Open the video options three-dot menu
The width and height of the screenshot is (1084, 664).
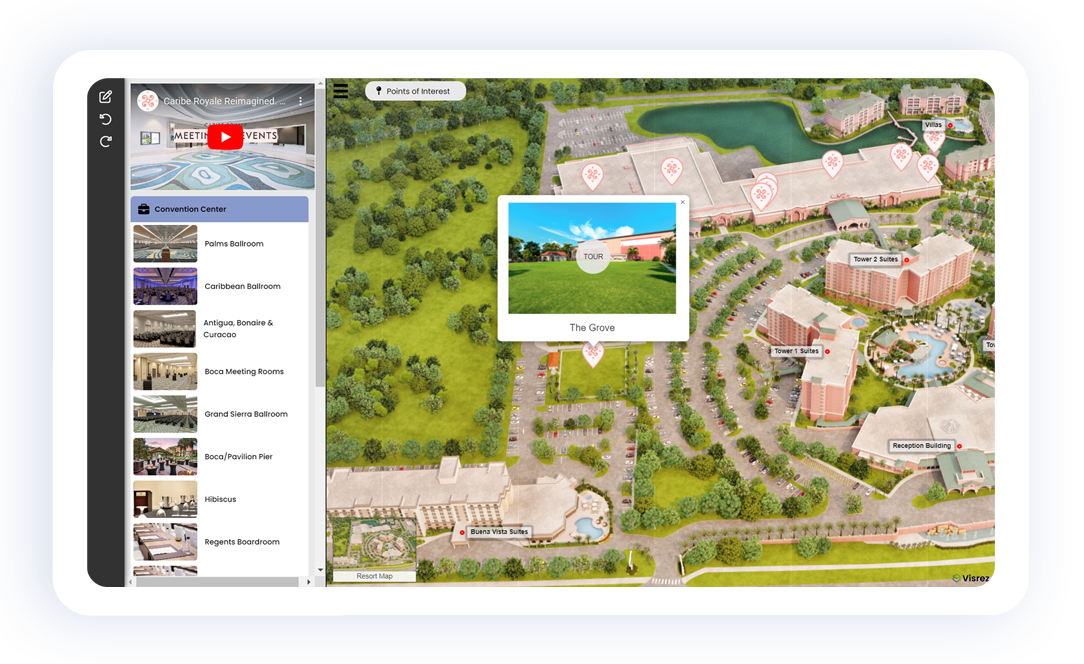301,101
